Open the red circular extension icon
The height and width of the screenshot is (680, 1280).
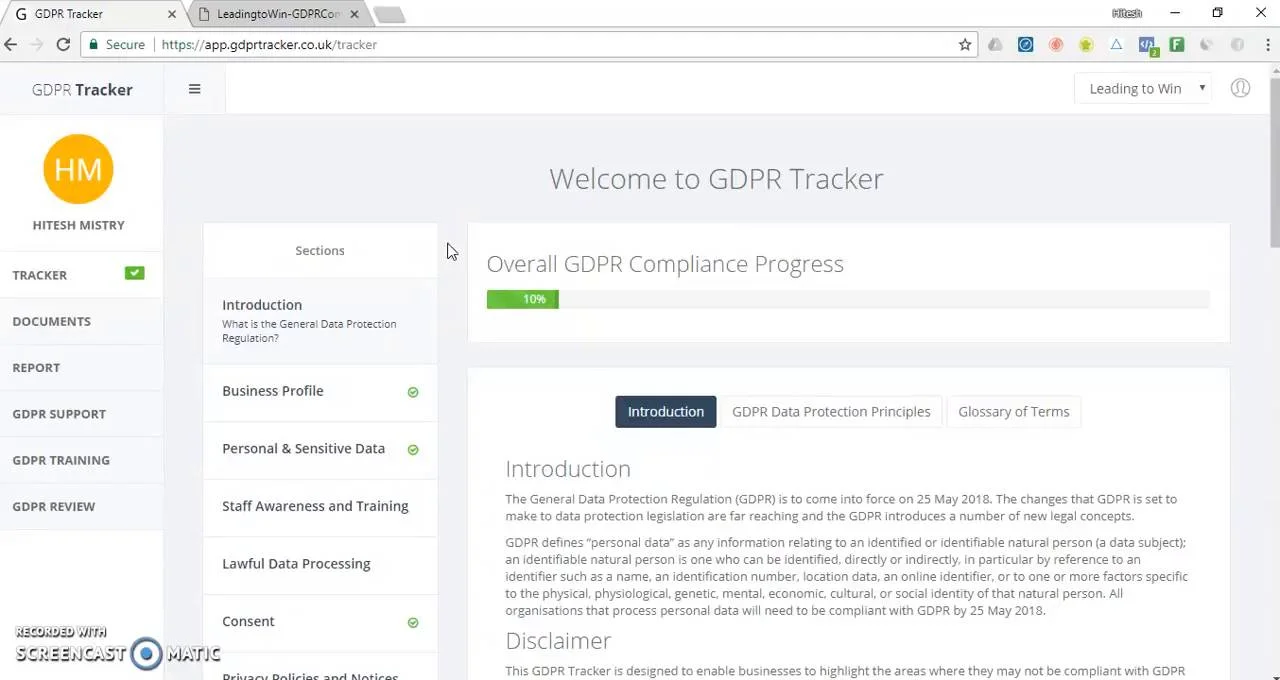pyautogui.click(x=1056, y=44)
